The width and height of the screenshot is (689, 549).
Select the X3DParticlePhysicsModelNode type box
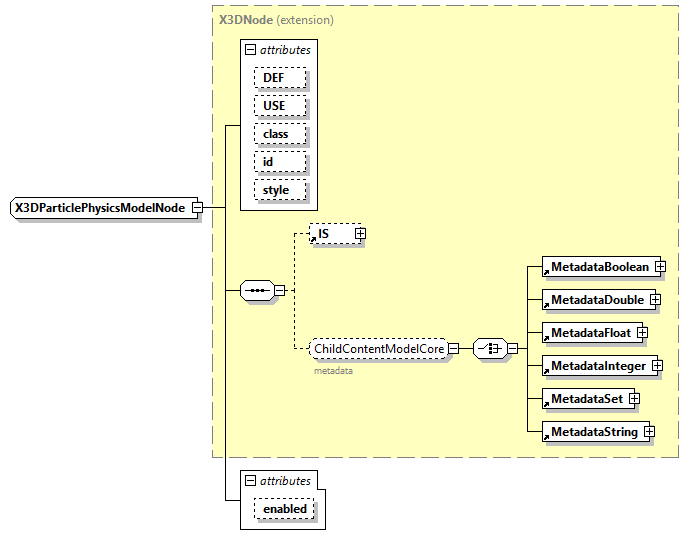coord(104,207)
